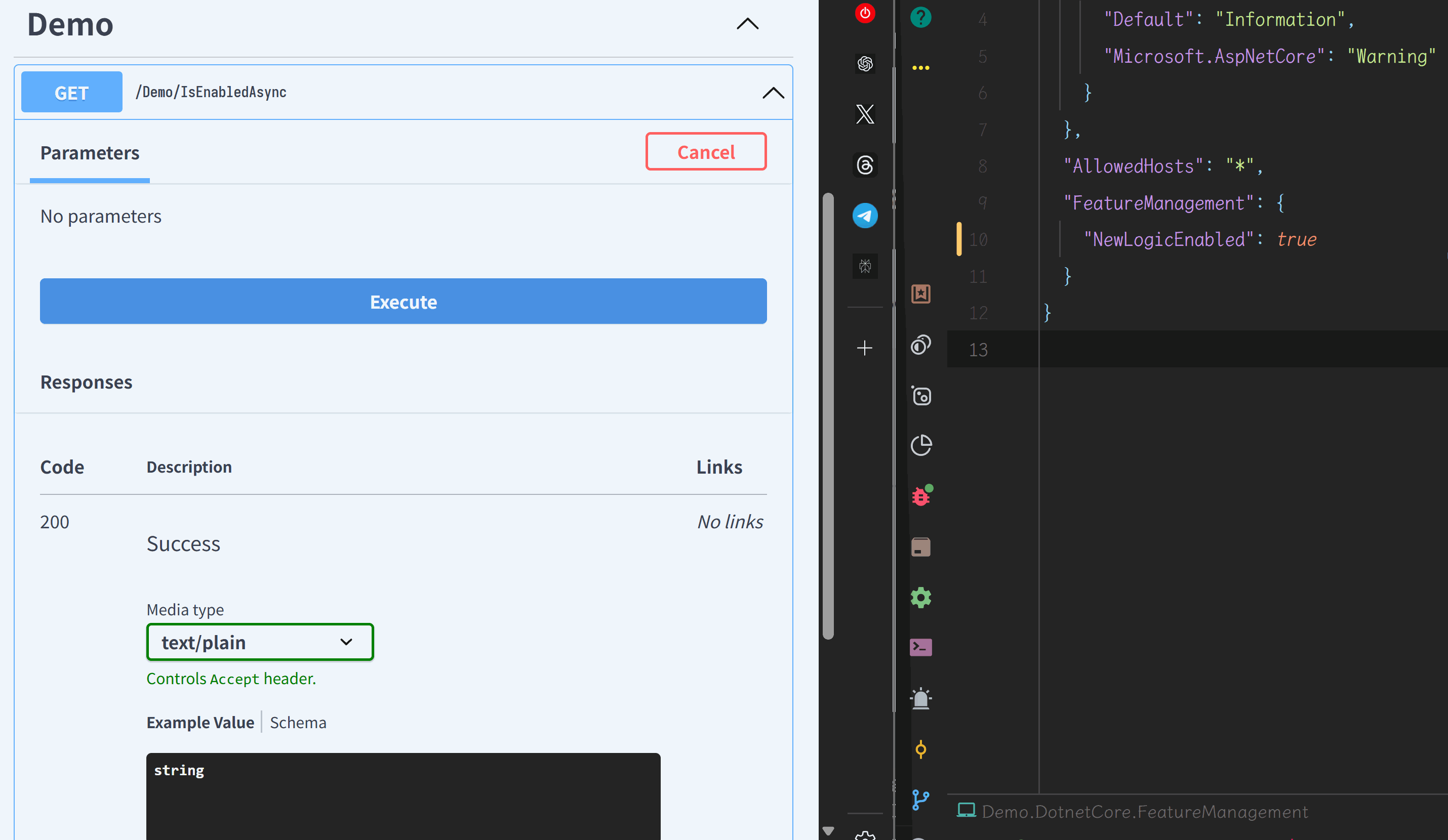The width and height of the screenshot is (1448, 840).
Task: Switch to the Schema tab
Action: (x=298, y=722)
